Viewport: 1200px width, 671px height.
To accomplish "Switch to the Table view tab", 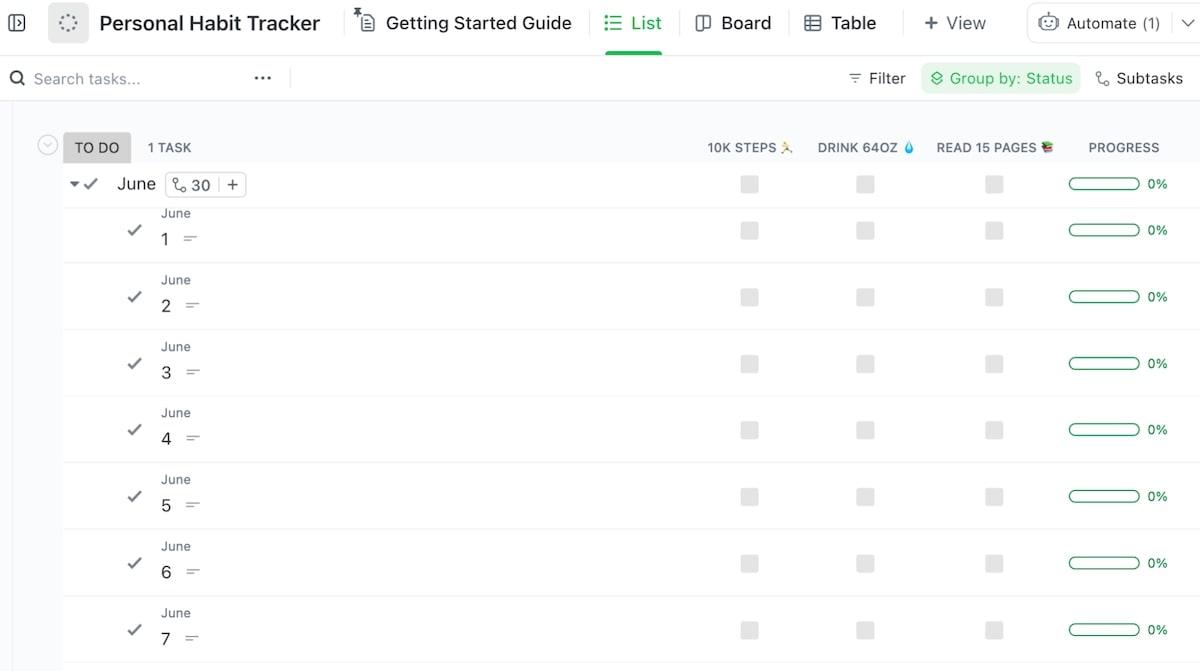I will point(840,23).
